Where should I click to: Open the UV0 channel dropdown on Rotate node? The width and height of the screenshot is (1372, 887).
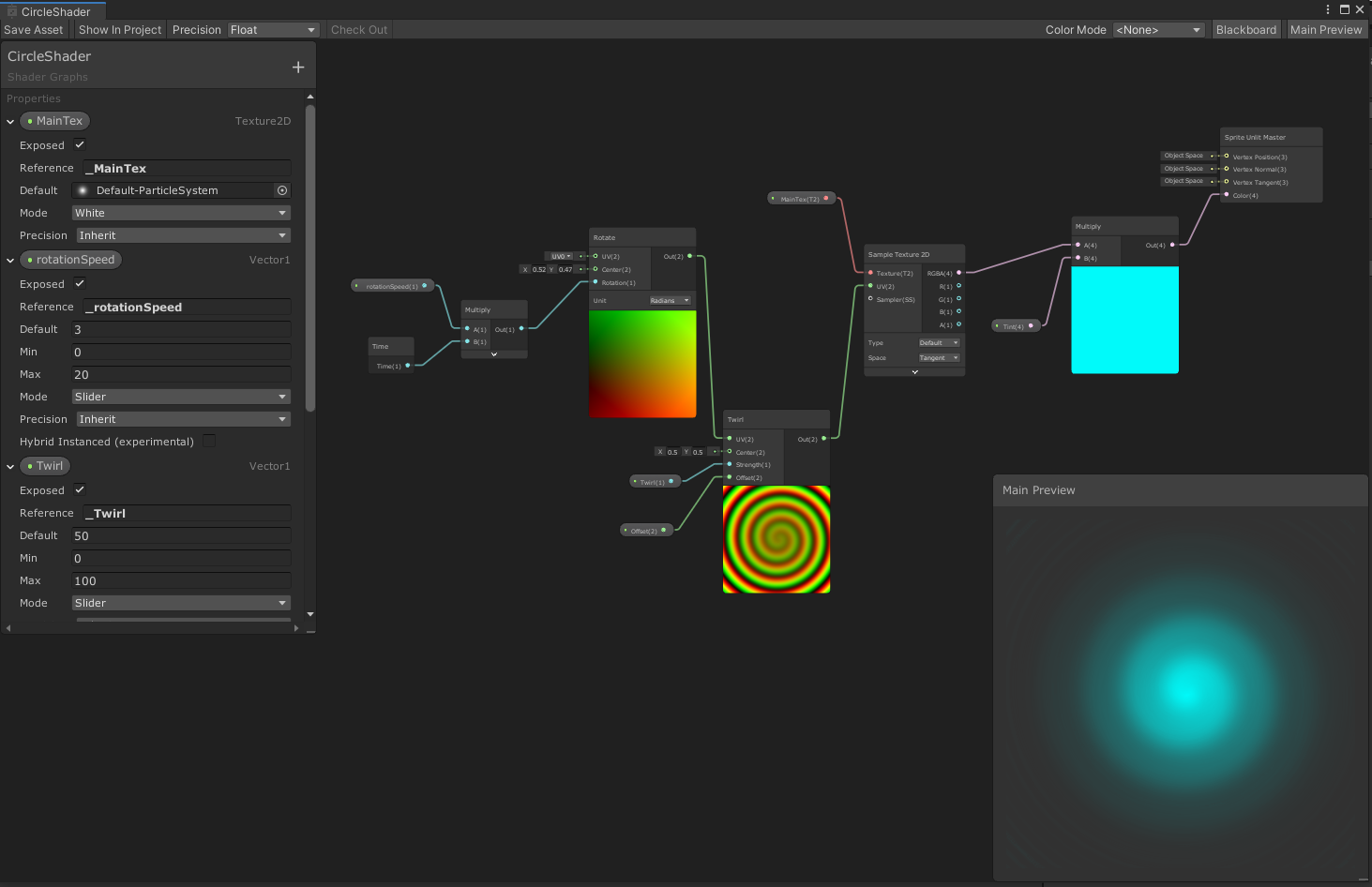560,256
